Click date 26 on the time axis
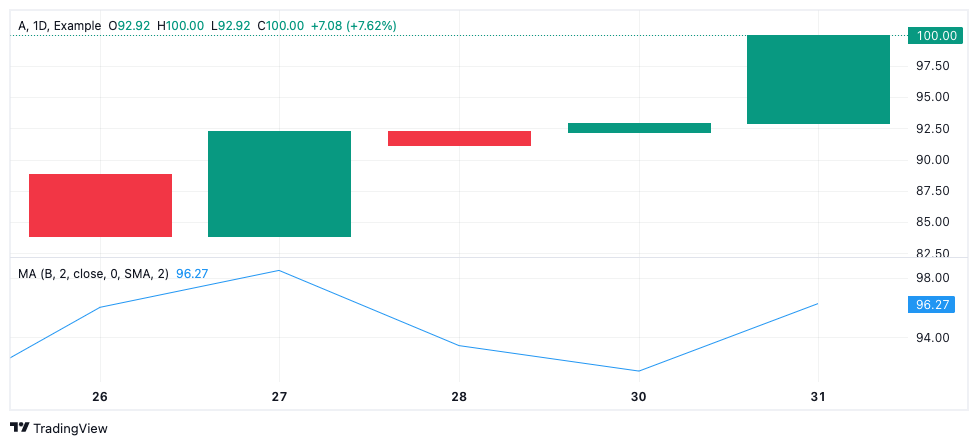Image resolution: width=978 pixels, height=445 pixels. [x=100, y=397]
